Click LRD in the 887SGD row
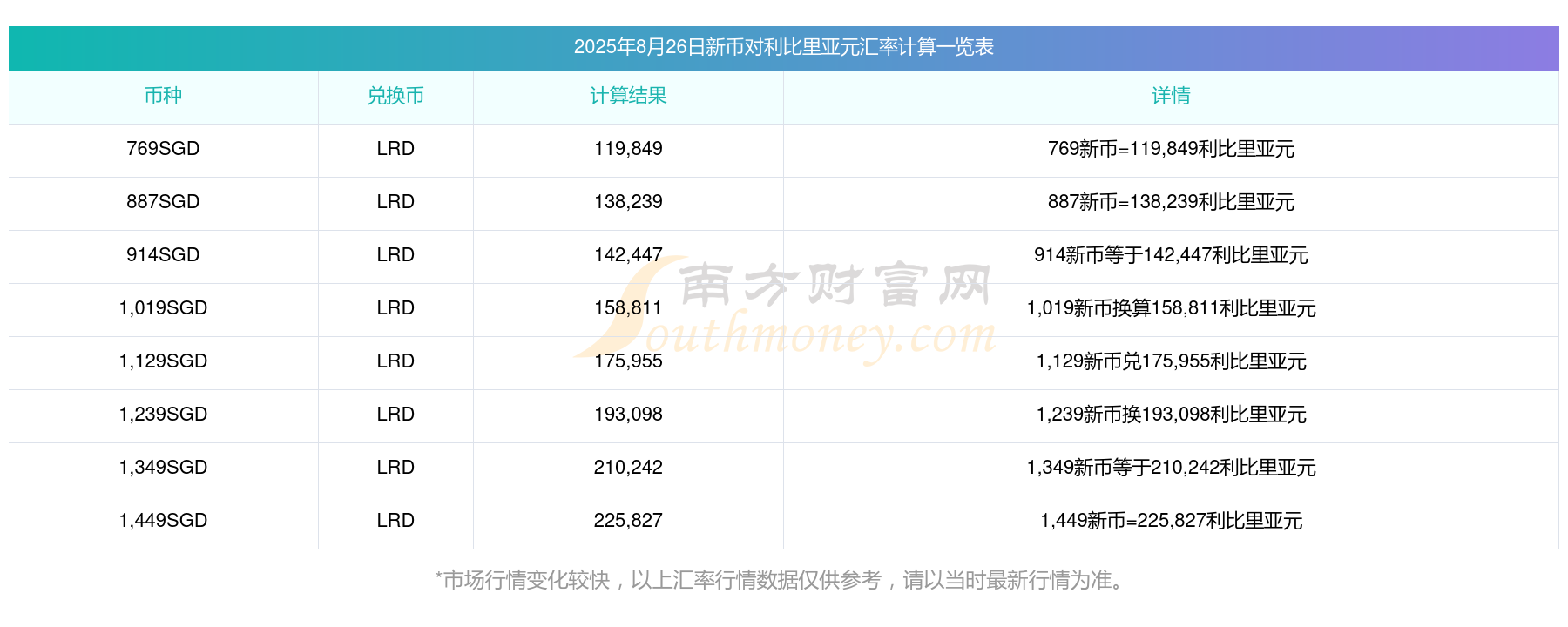The height and width of the screenshot is (627, 1568). point(395,202)
